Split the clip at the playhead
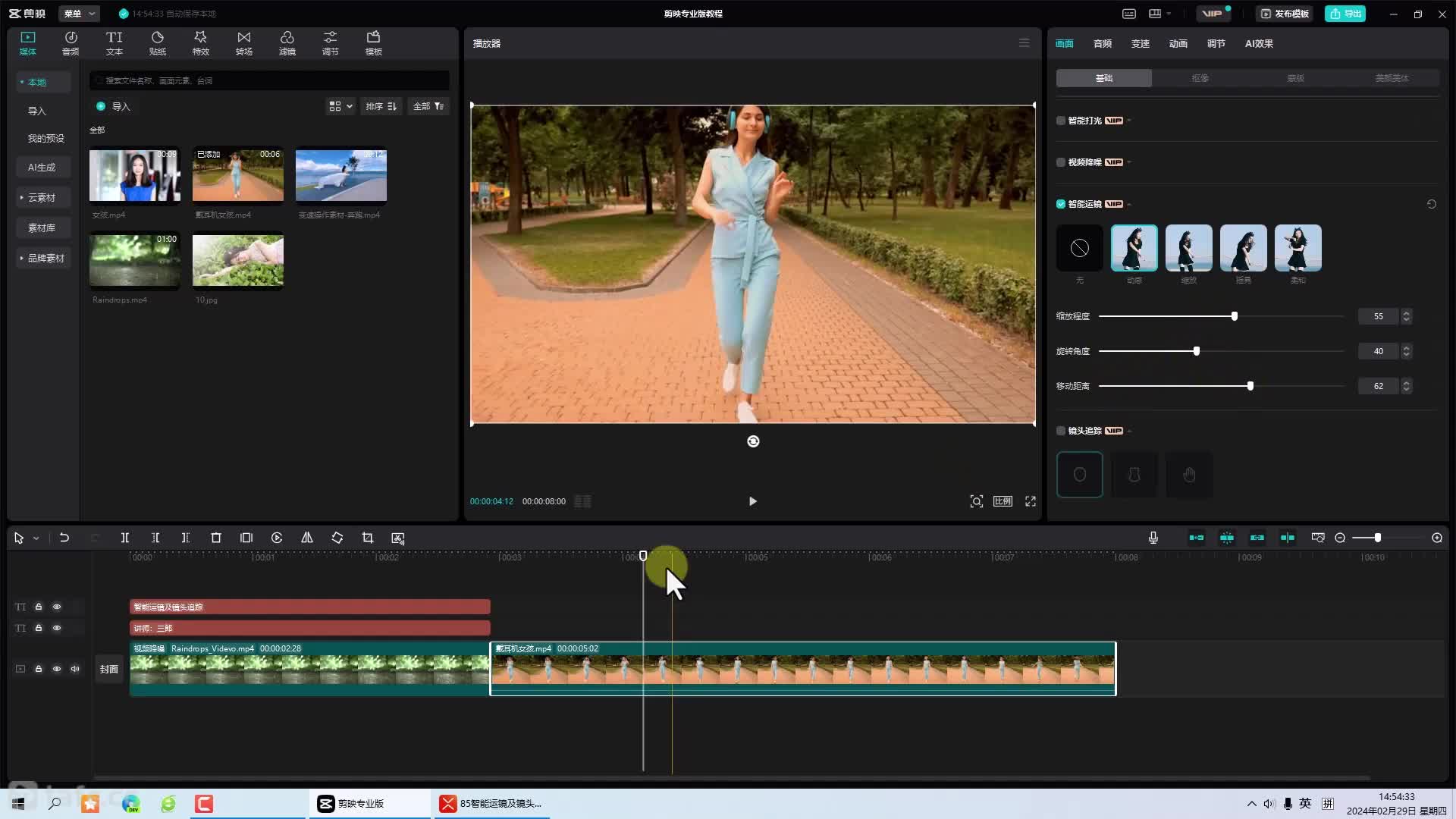The height and width of the screenshot is (819, 1456). click(x=125, y=538)
